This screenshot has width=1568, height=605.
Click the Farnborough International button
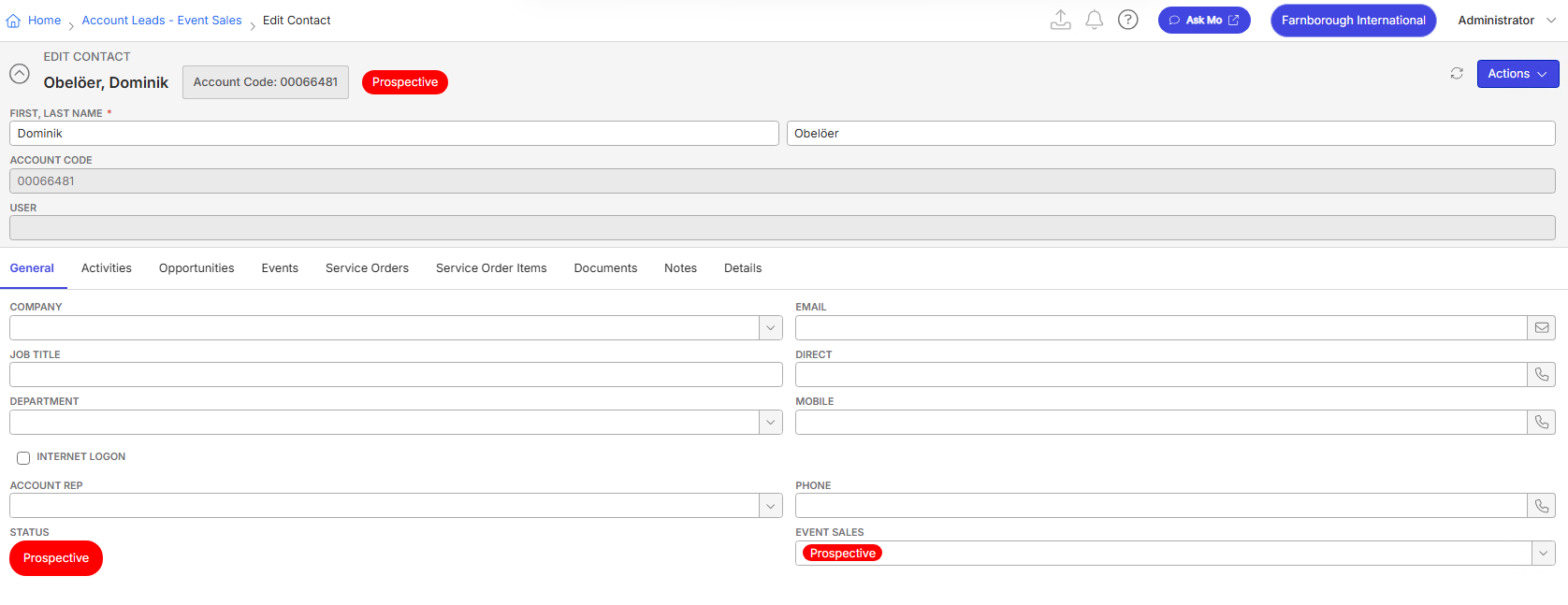[x=1353, y=20]
